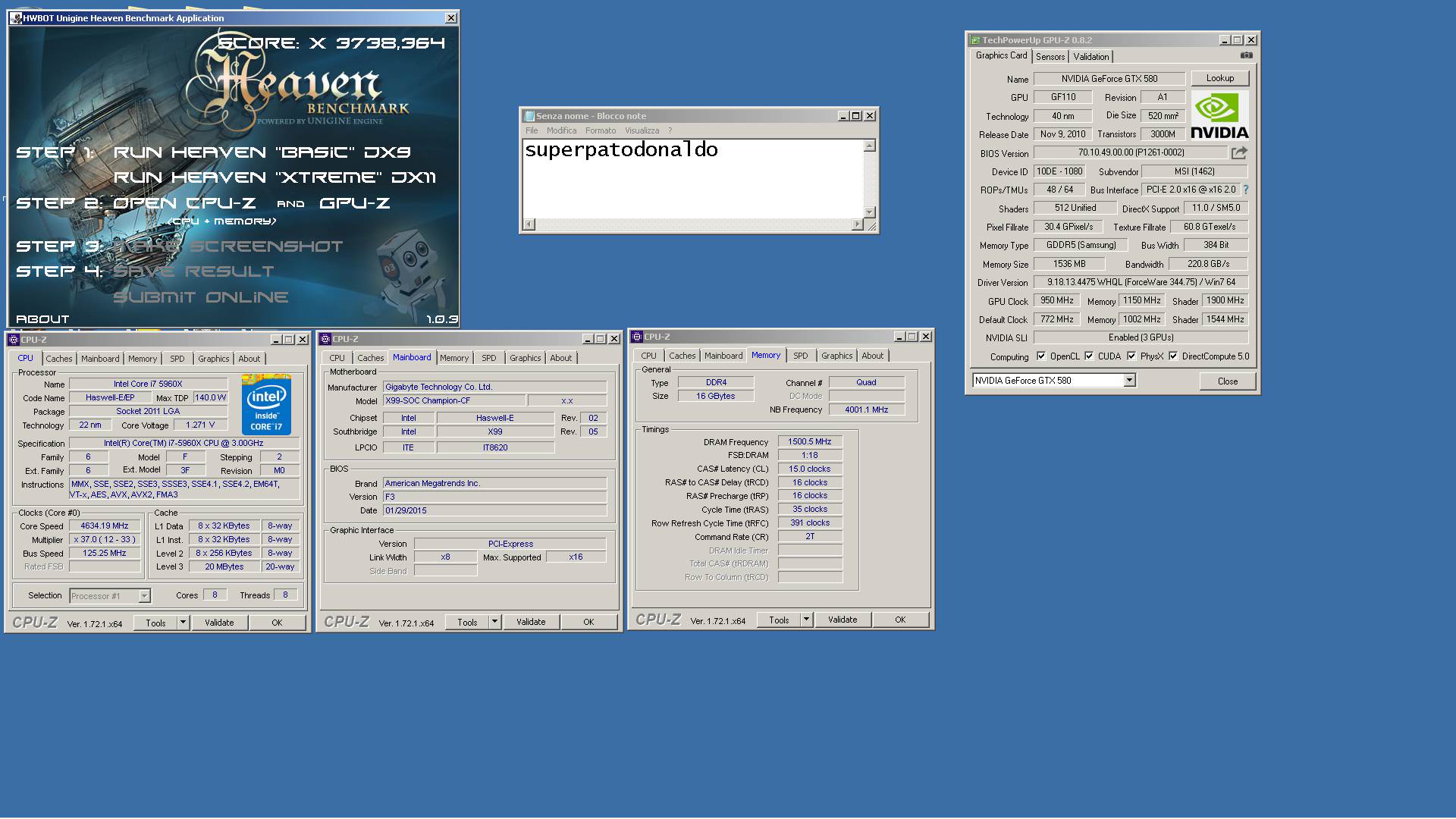Click OK in the Mainboard CPU-Z window
This screenshot has width=1456, height=819.
[588, 622]
